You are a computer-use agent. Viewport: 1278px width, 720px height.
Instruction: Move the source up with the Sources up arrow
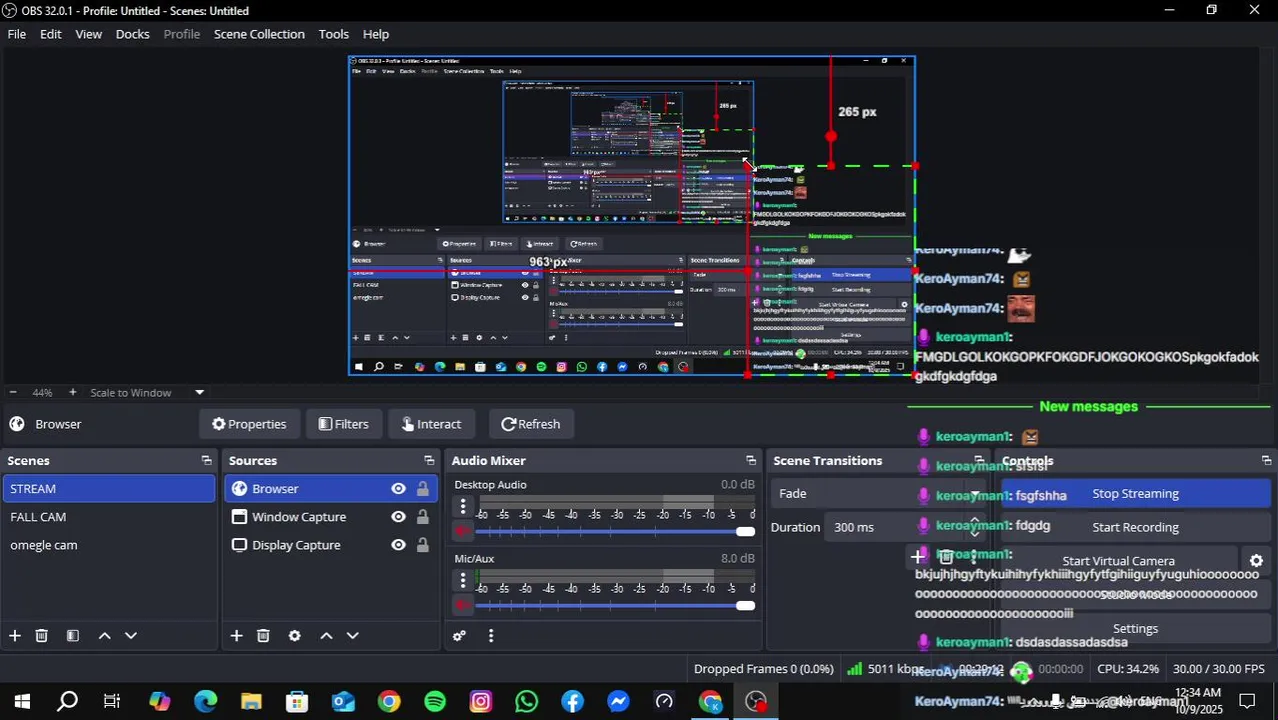pos(326,636)
